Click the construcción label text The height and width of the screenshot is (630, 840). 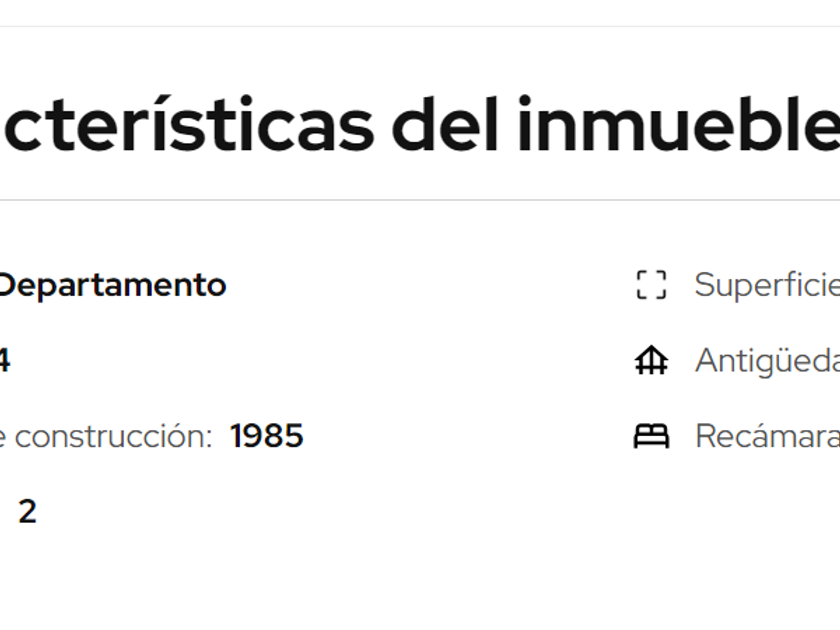tap(110, 437)
